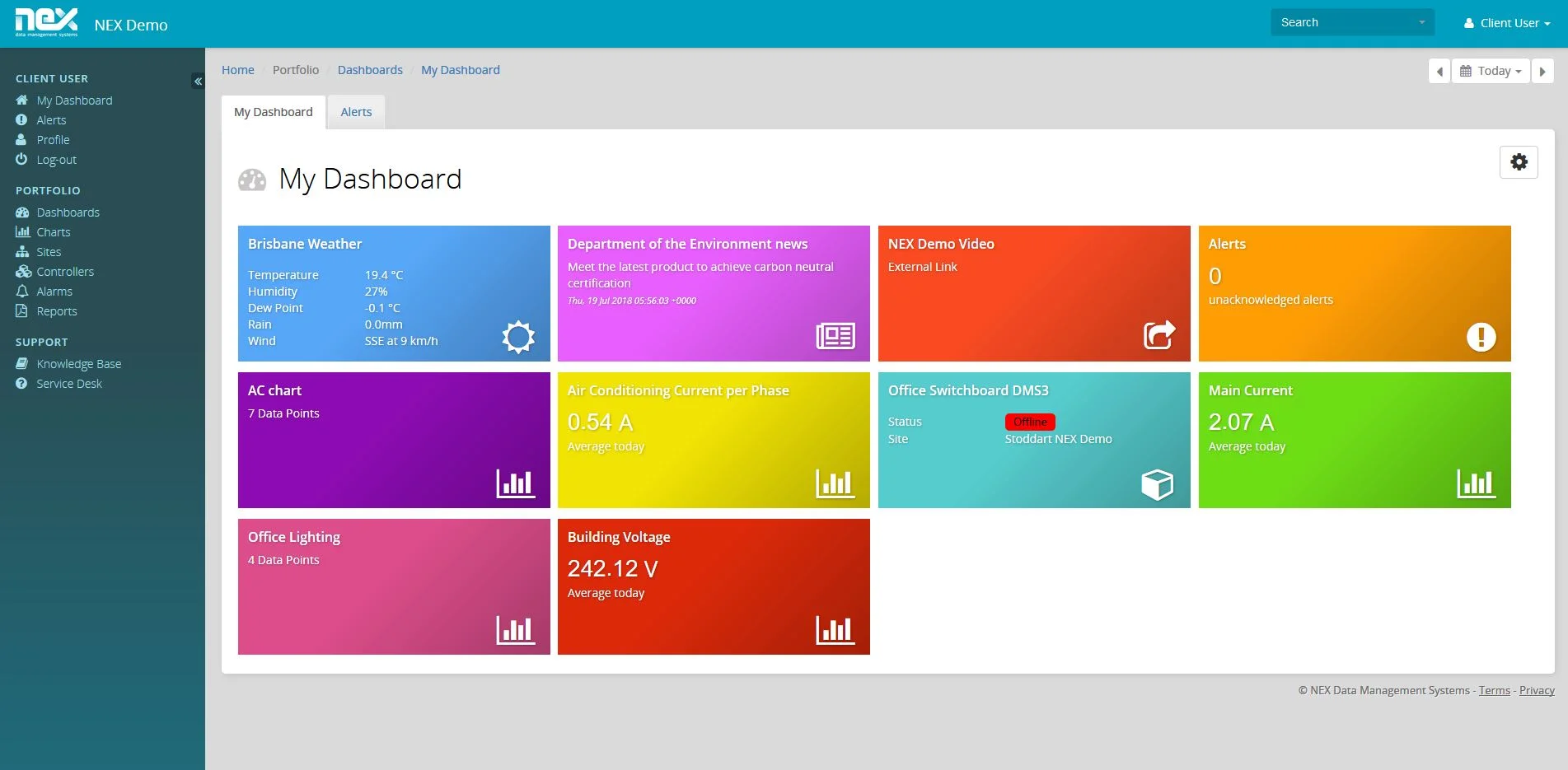This screenshot has height=770, width=1568.
Task: Click the newspaper icon on Environment news tile
Action: coord(835,336)
